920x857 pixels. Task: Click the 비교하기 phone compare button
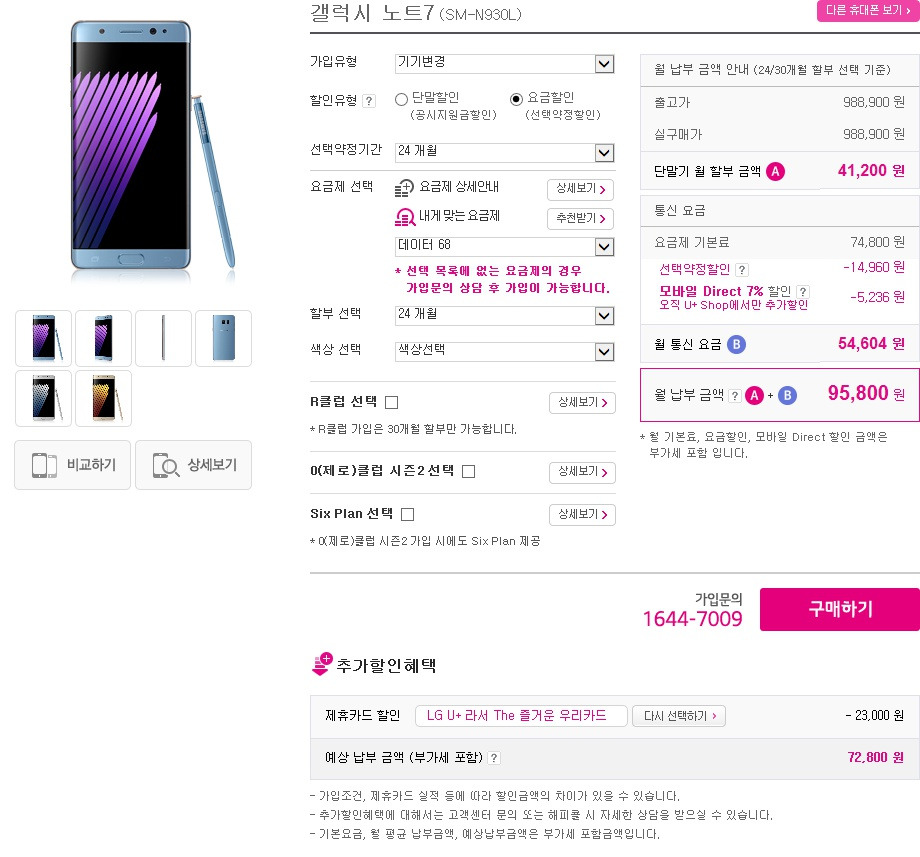click(x=72, y=465)
